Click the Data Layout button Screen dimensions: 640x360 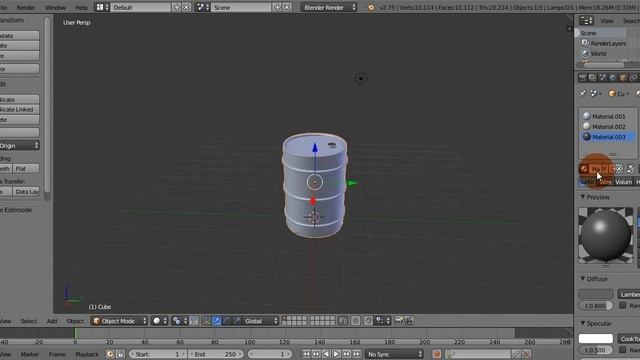pos(26,191)
